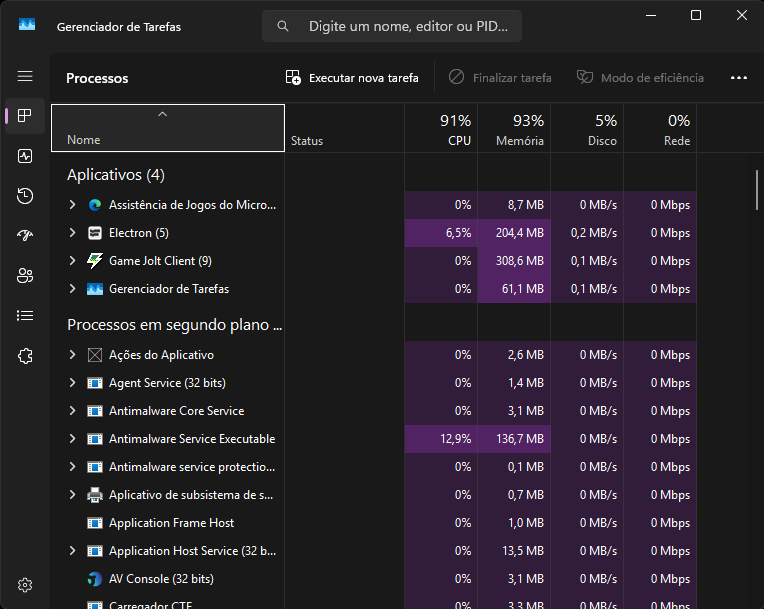
Task: Click Executar nova tarefa button
Action: click(x=352, y=78)
